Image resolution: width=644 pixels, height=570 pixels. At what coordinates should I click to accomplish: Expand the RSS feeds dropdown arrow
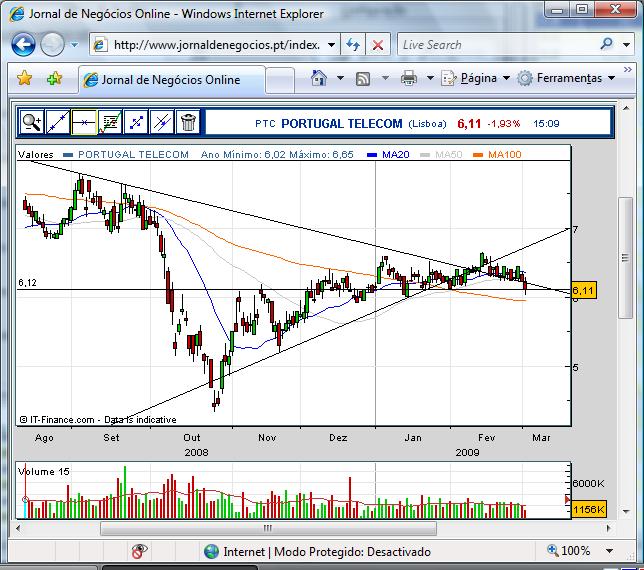(x=385, y=78)
